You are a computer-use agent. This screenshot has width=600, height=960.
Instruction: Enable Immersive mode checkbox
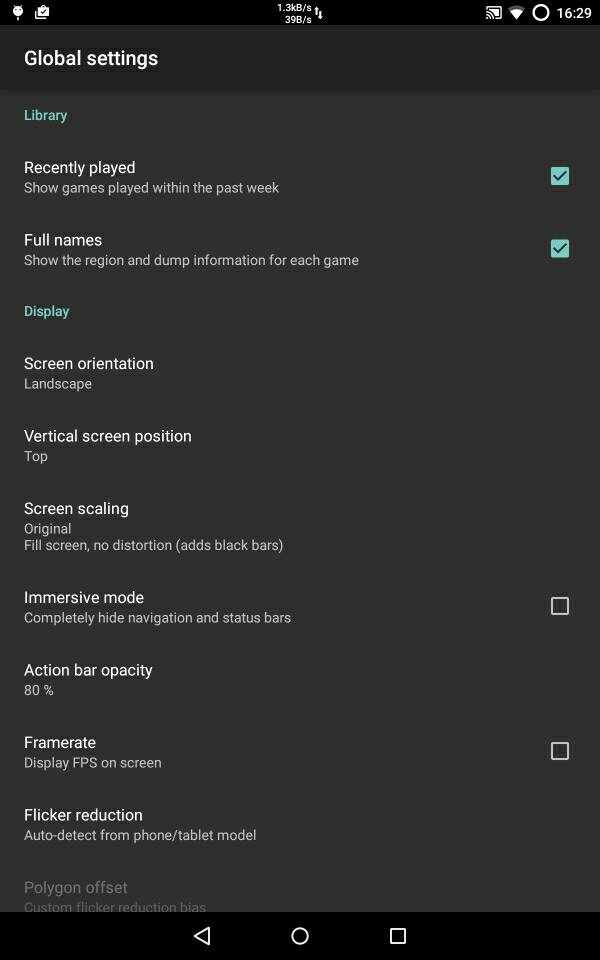[559, 606]
